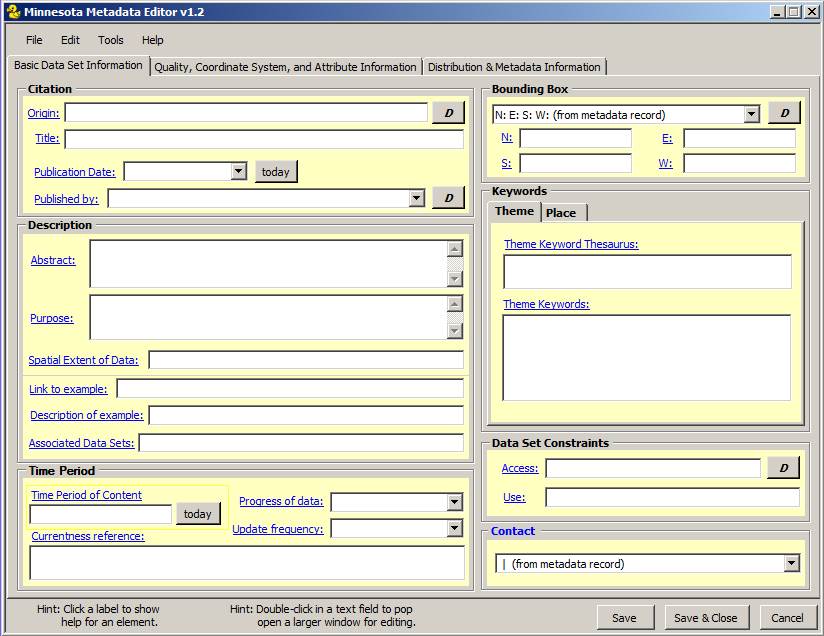Click the Cancel button

[x=787, y=618]
